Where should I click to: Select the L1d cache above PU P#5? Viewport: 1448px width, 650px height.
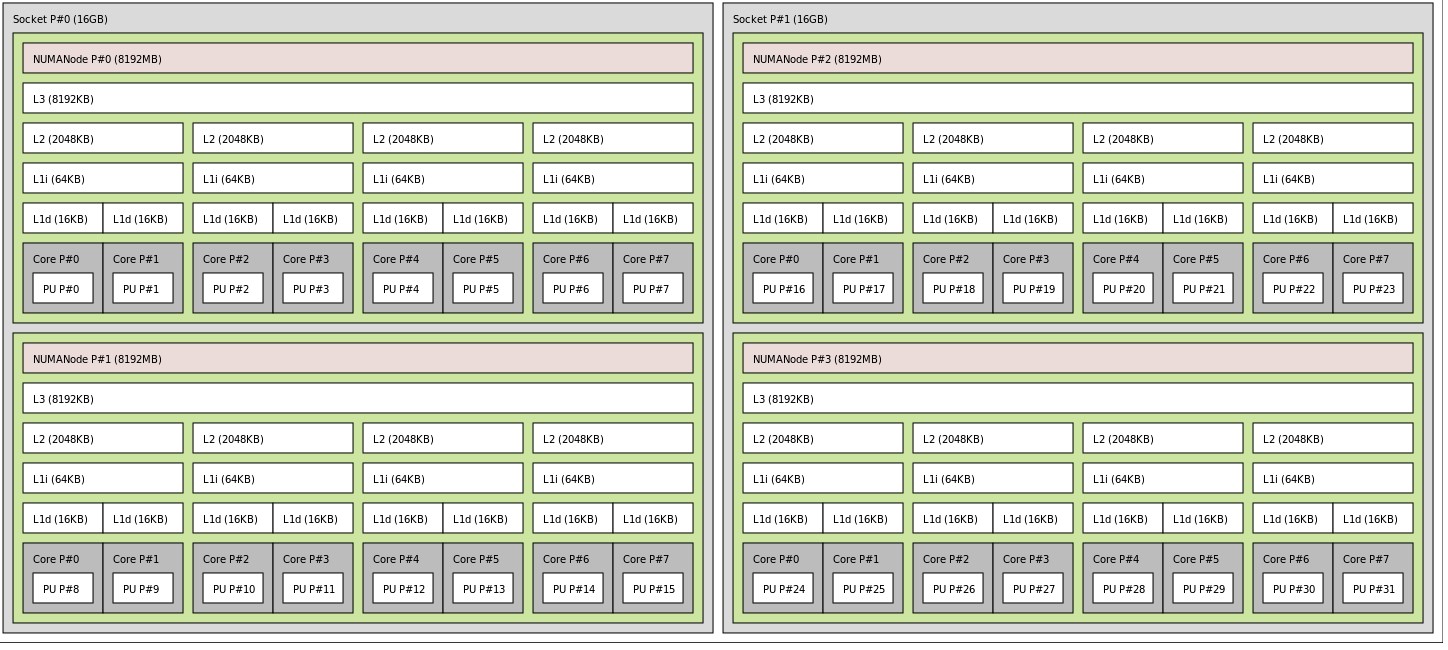tap(483, 218)
